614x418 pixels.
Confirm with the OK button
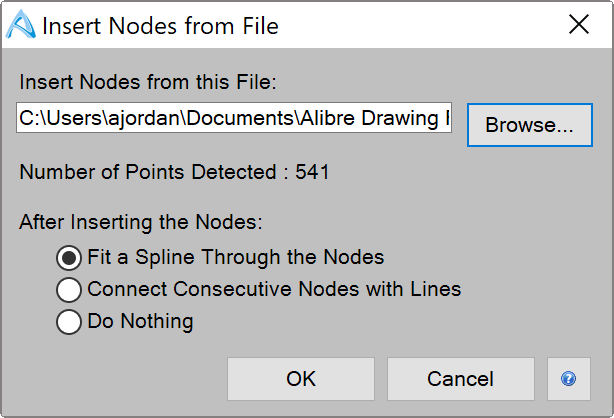coord(301,379)
